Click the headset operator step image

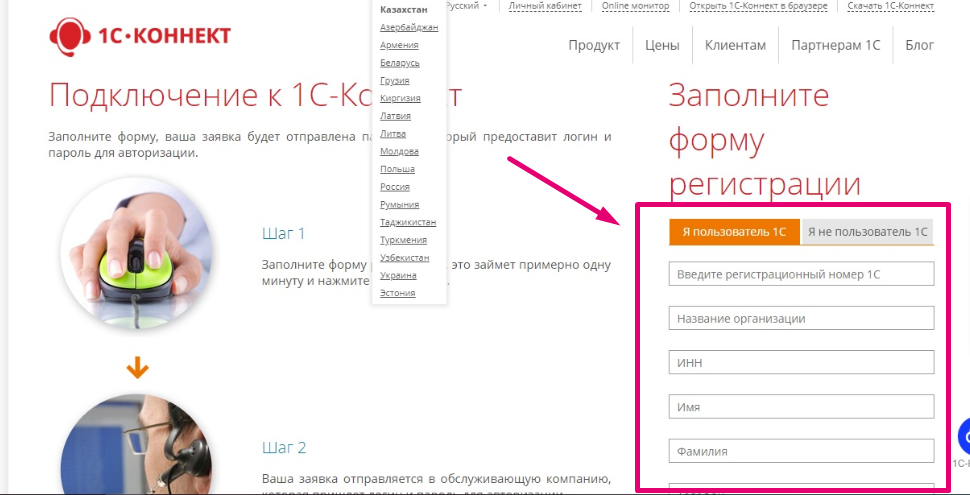[x=137, y=444]
